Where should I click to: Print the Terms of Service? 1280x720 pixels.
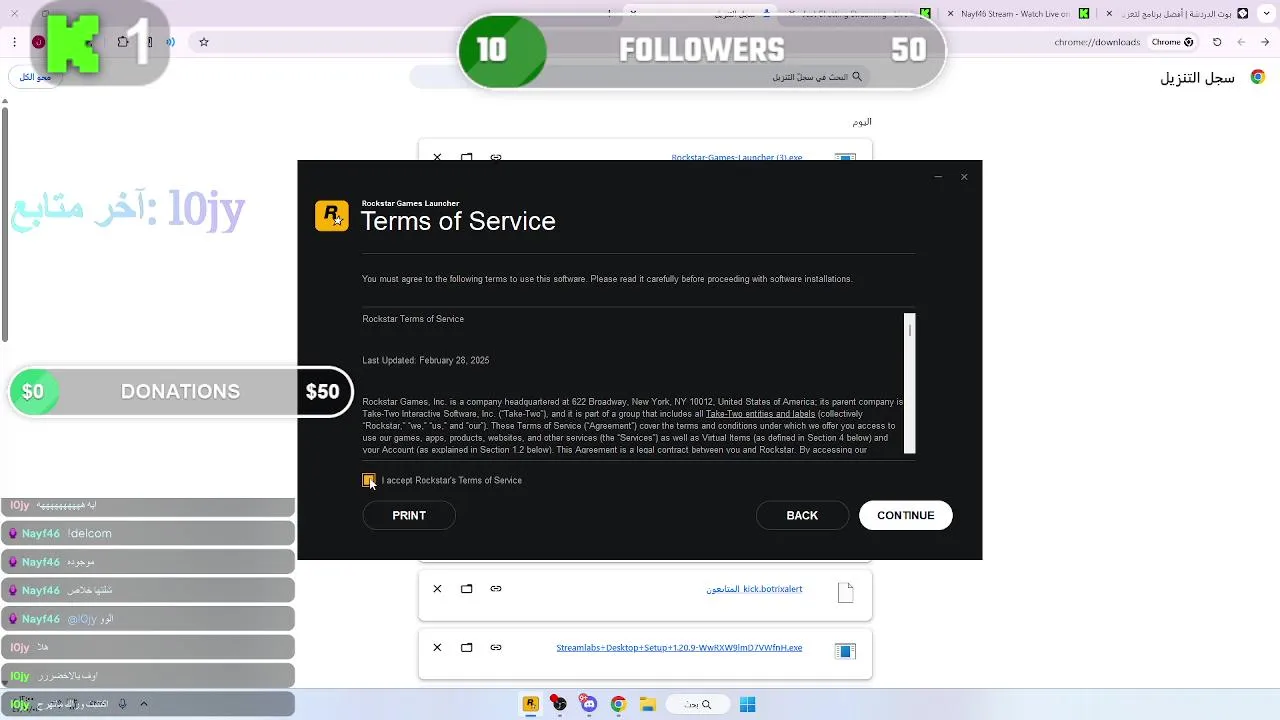click(x=409, y=515)
